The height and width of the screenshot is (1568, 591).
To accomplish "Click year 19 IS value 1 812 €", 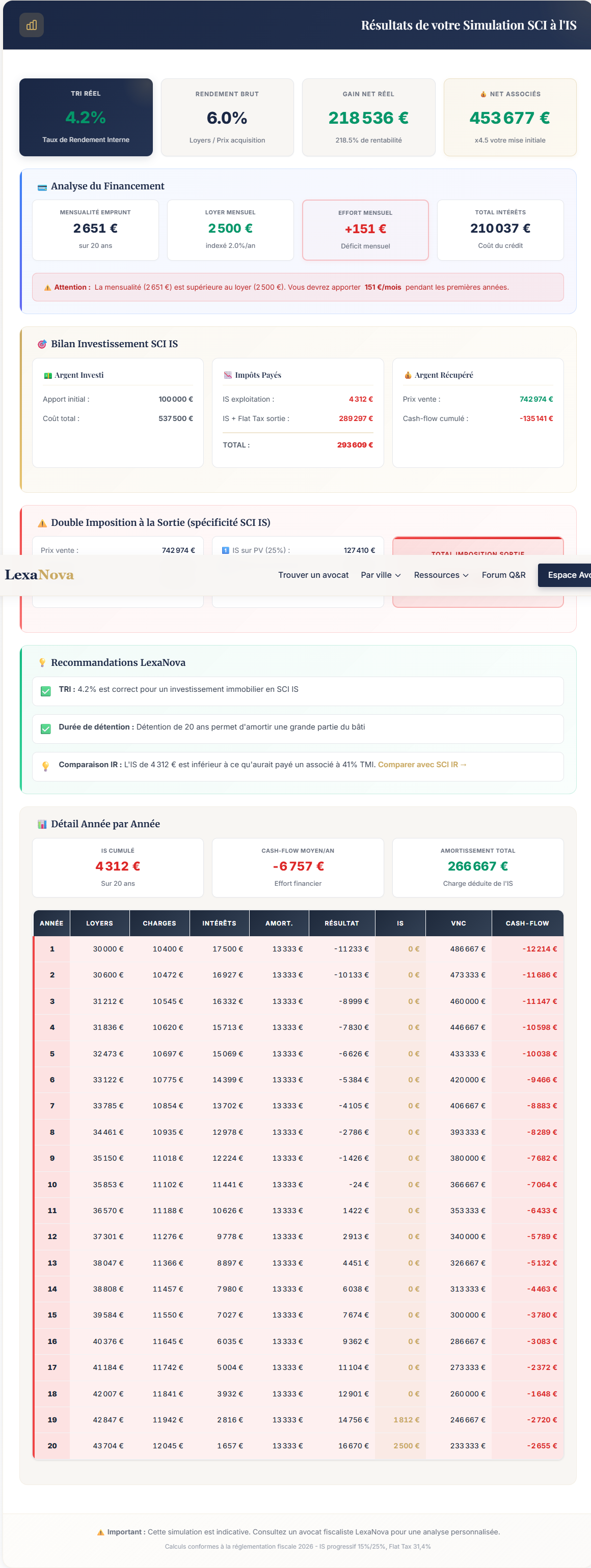I will coord(407,1419).
